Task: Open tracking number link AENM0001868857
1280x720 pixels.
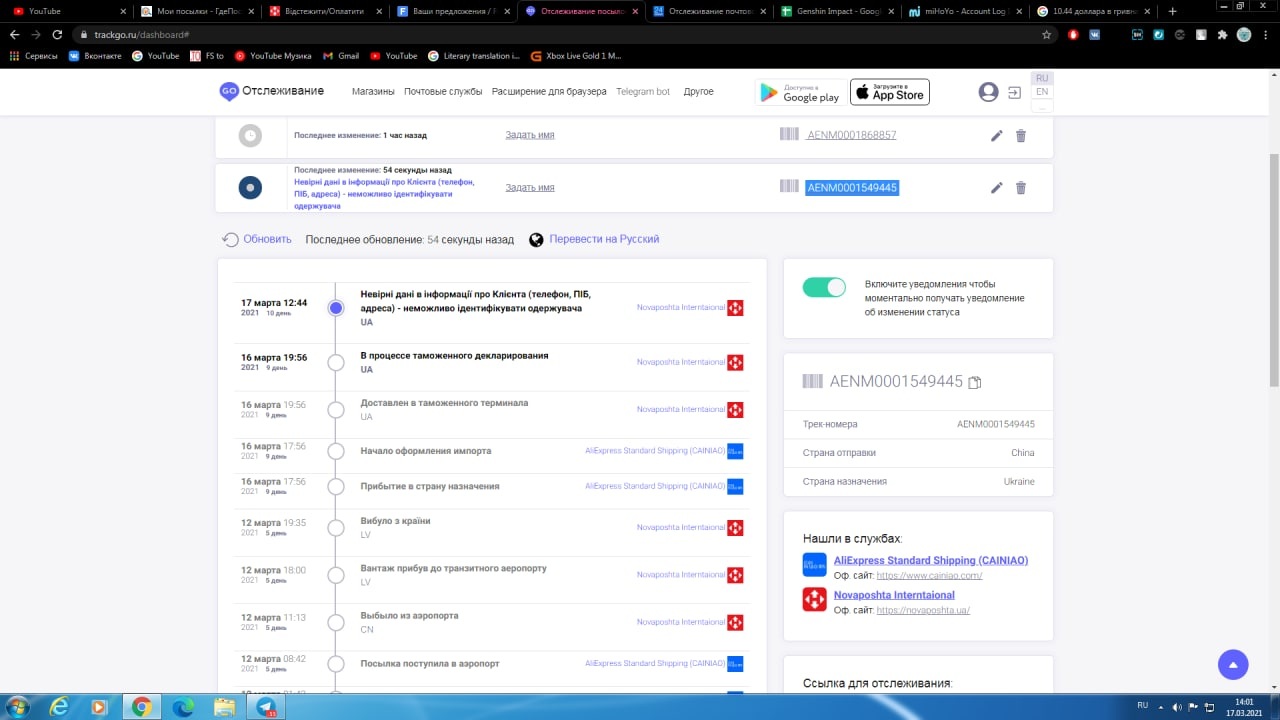Action: [x=851, y=135]
